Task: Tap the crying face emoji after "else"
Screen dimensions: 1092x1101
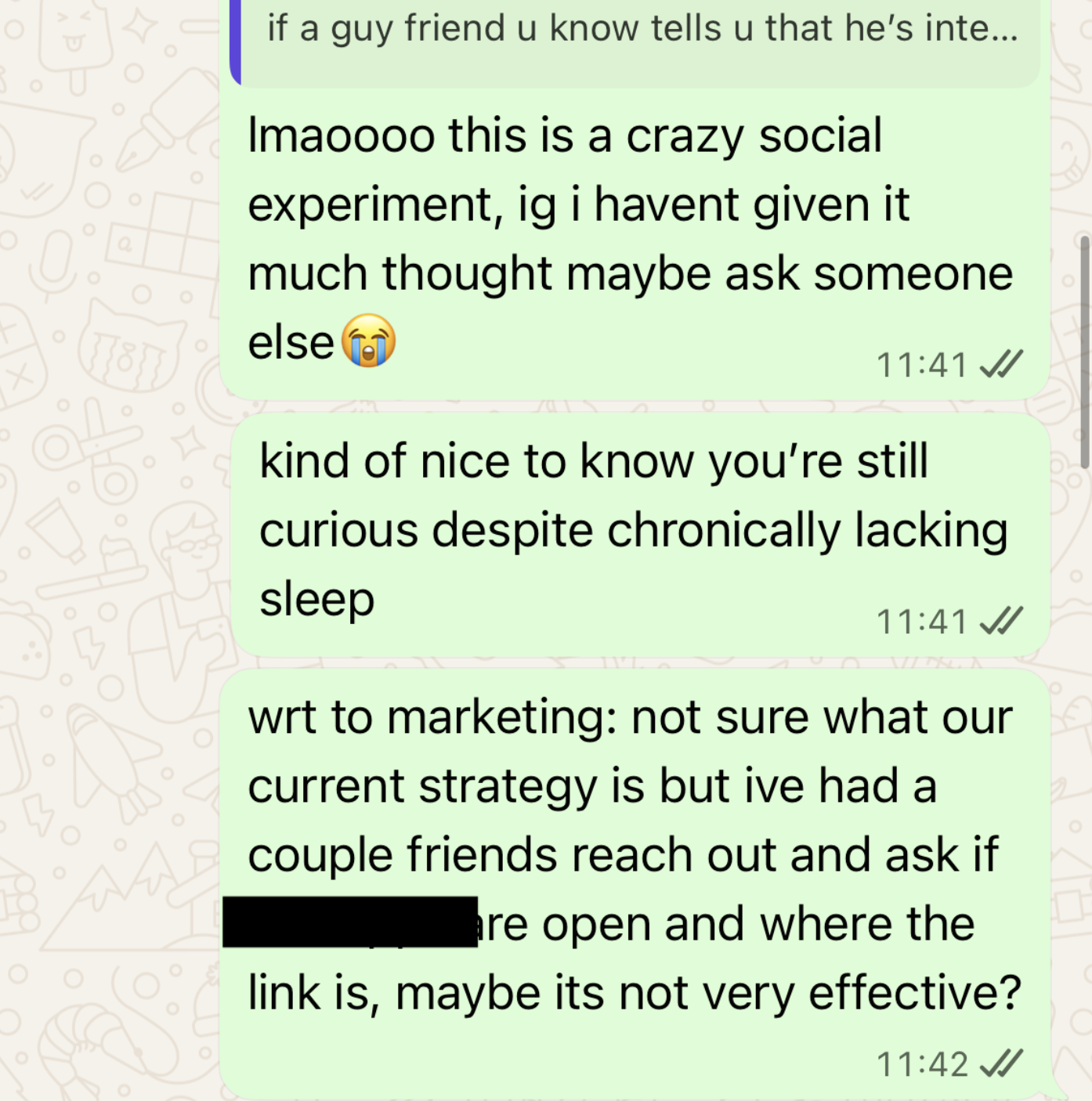Action: click(369, 341)
